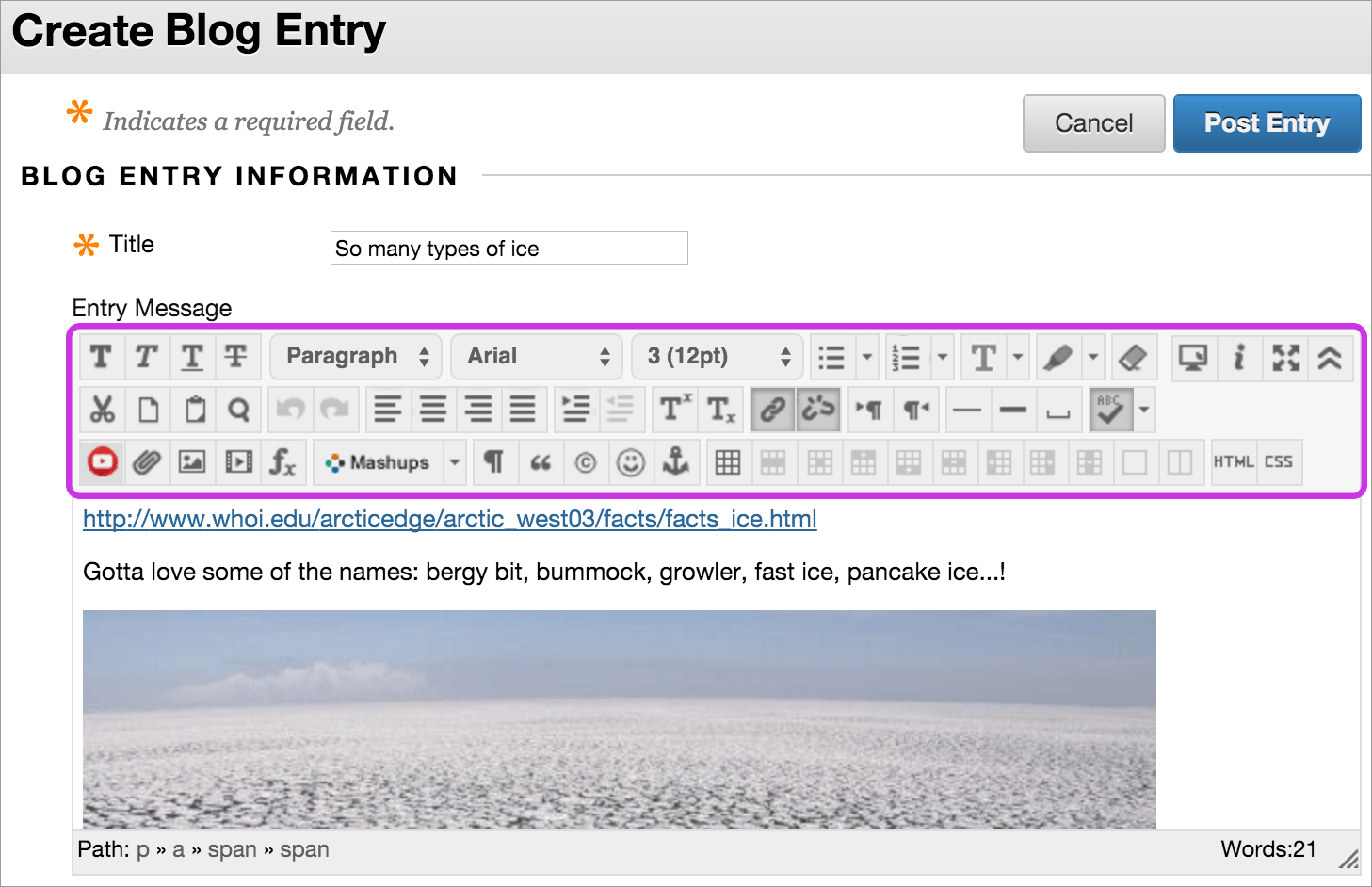Open the 3 (12pt) font size dropdown
The image size is (1372, 887).
[x=718, y=357]
